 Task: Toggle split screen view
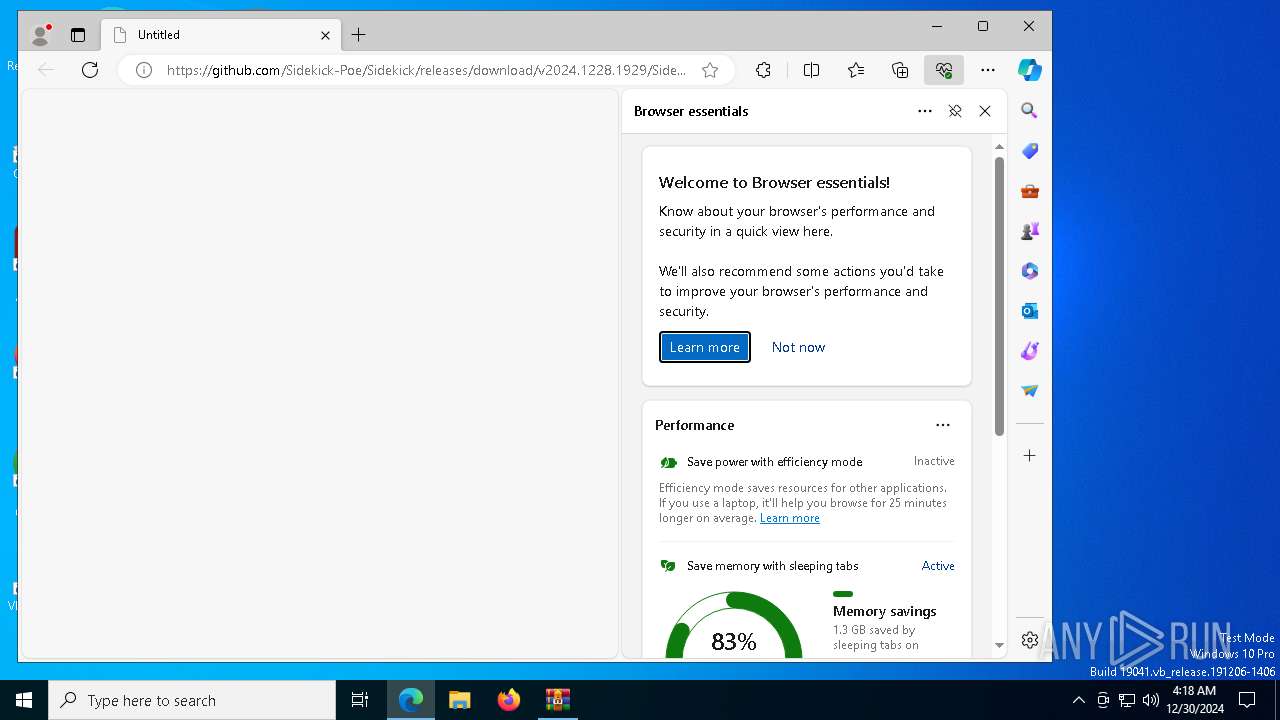[812, 70]
